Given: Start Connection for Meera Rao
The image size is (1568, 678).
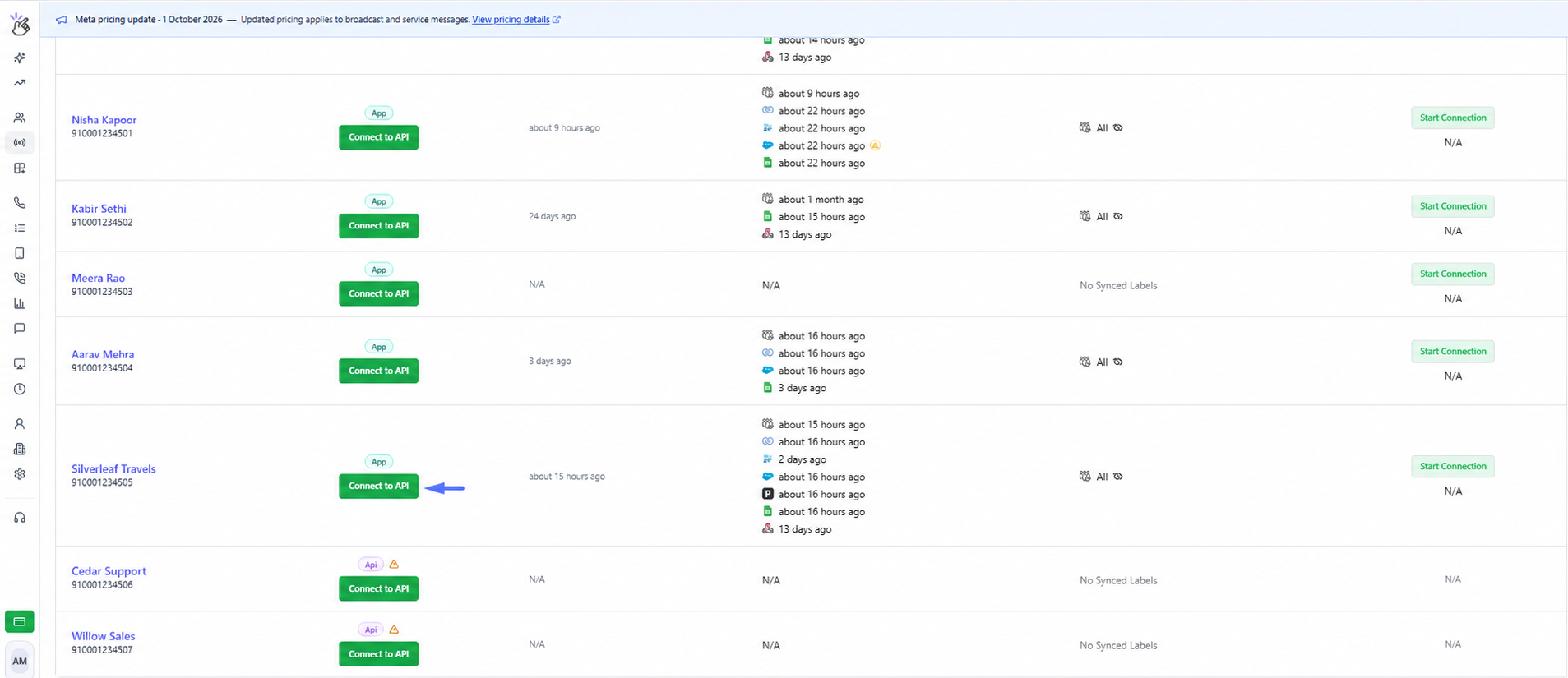Looking at the screenshot, I should pos(1453,274).
